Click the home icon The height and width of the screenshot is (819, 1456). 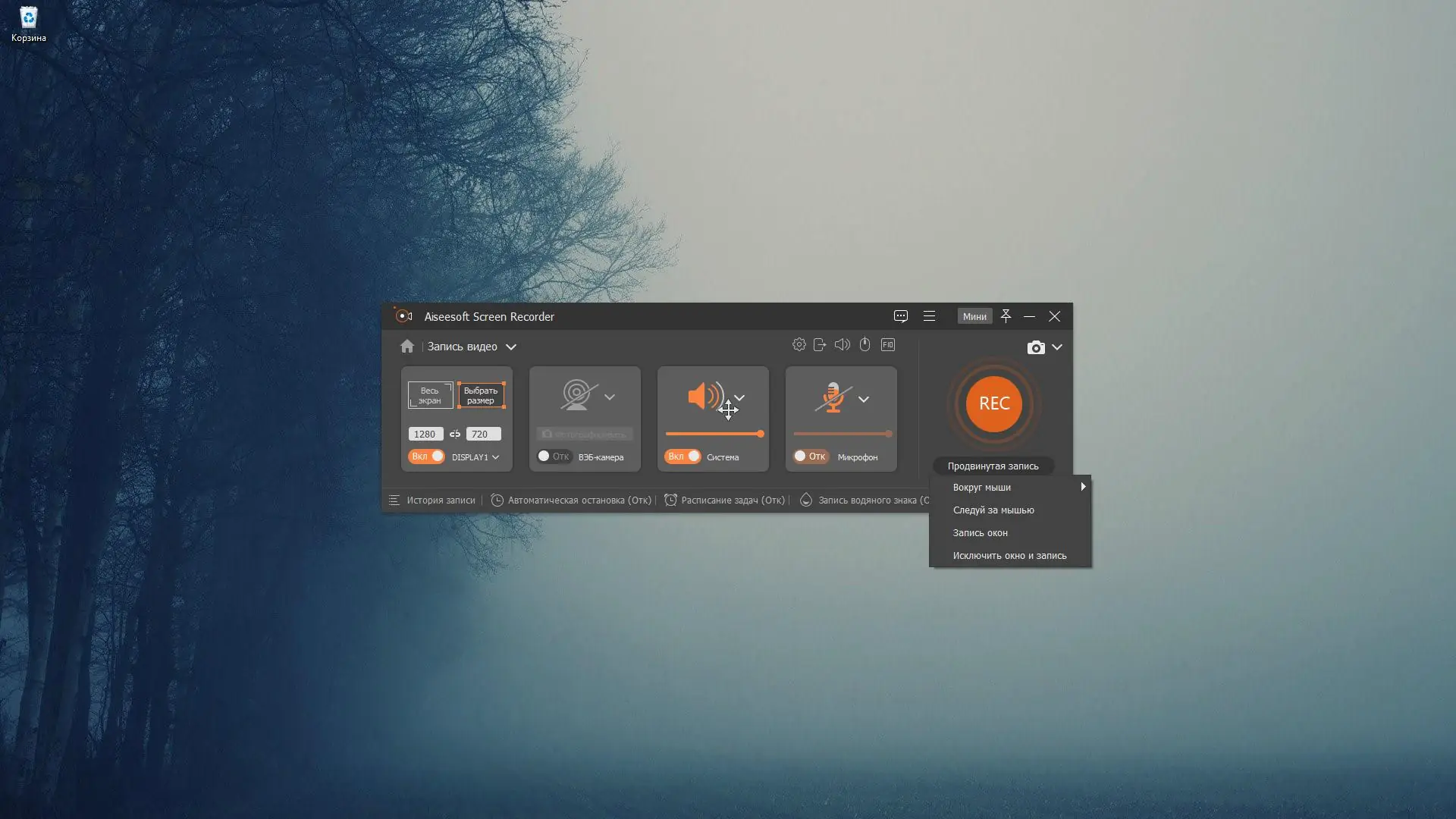tap(407, 347)
